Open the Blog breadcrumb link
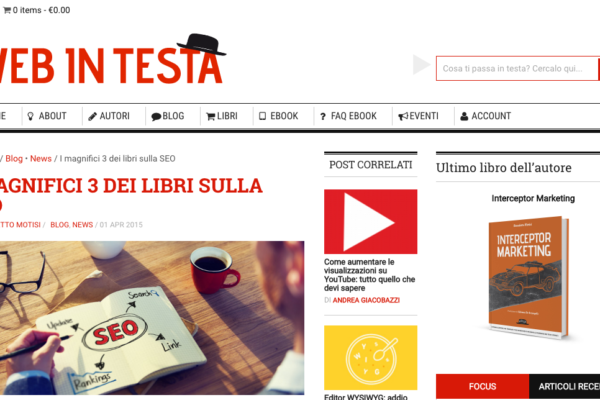 pyautogui.click(x=14, y=158)
